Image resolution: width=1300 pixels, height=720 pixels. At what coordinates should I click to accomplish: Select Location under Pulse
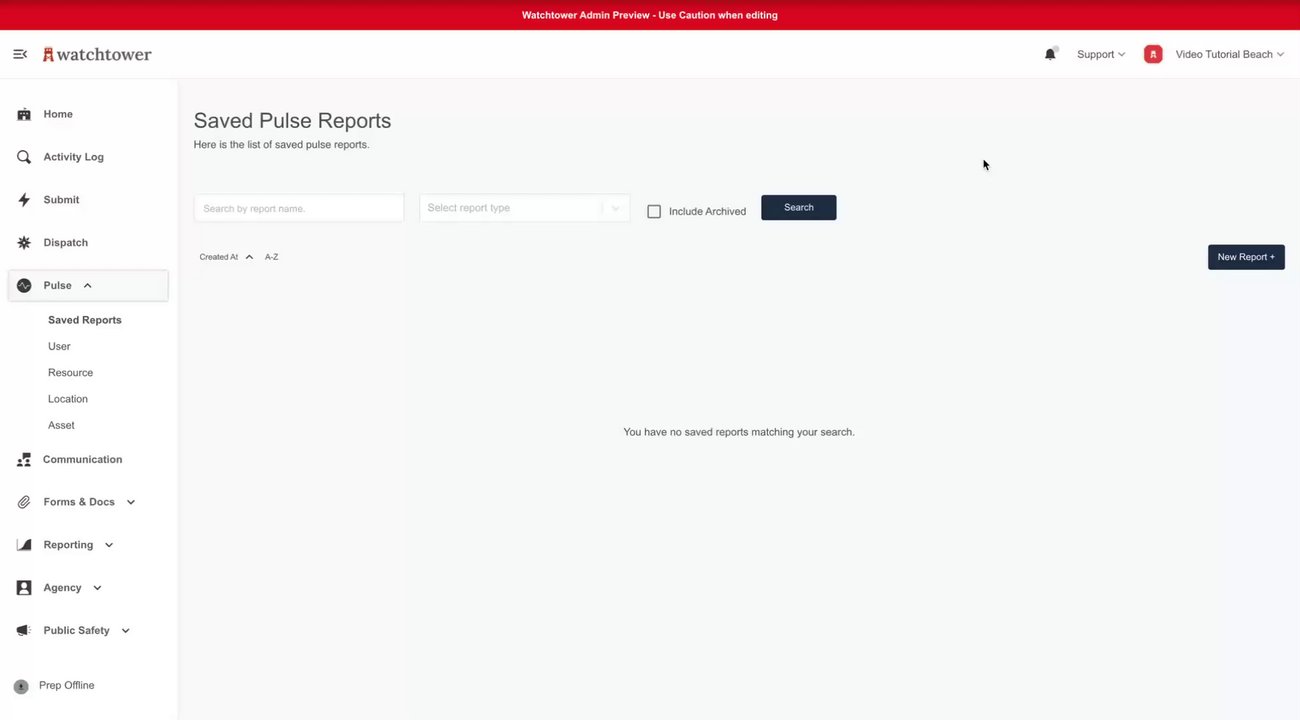(x=68, y=399)
